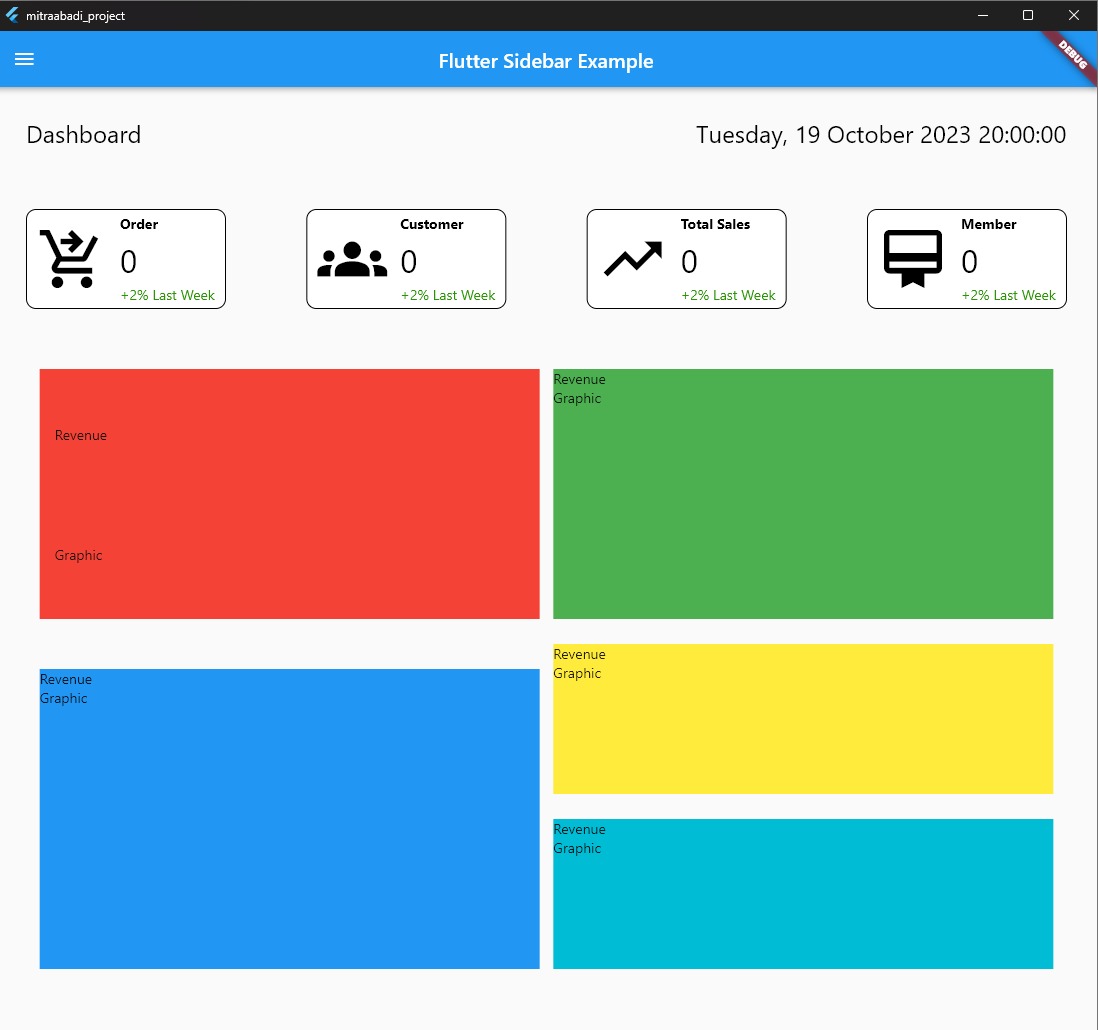The width and height of the screenshot is (1098, 1030).
Task: Click the green Revenue Graphic panel
Action: point(802,493)
